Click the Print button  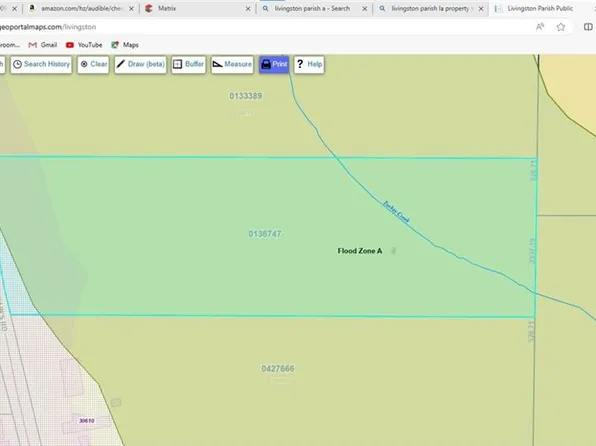click(274, 64)
